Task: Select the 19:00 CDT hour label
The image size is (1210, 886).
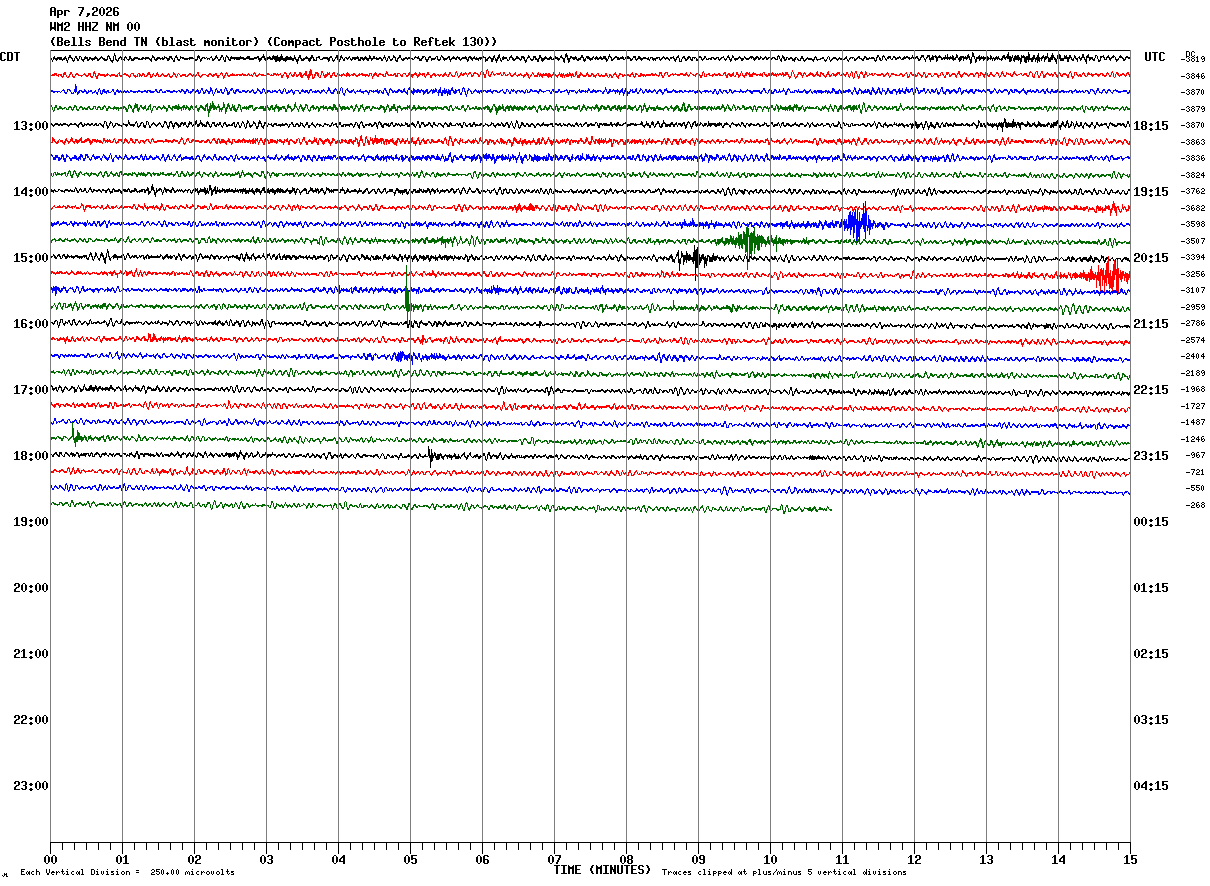Action: (x=31, y=522)
